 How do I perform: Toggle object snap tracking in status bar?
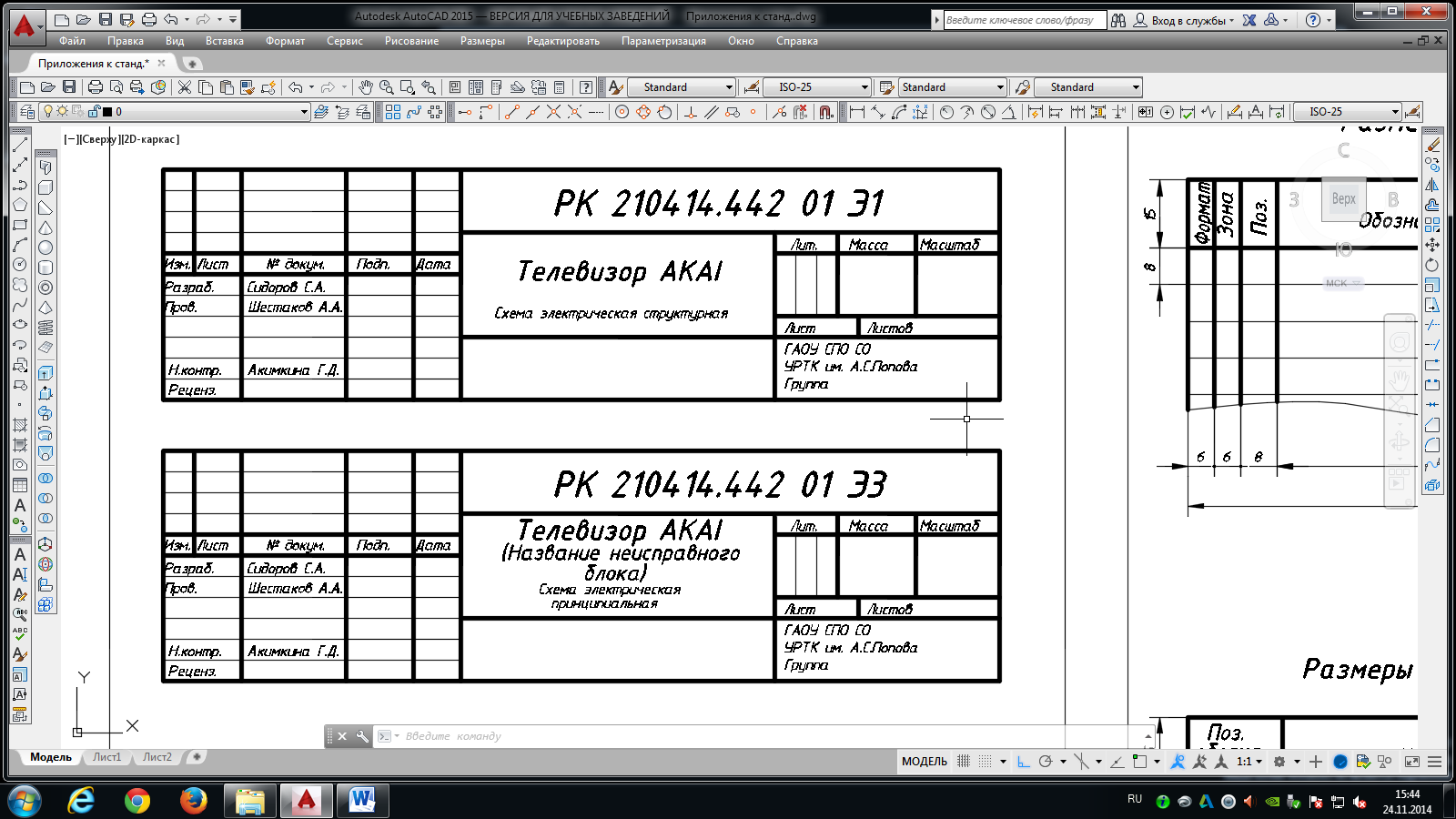click(x=1117, y=762)
